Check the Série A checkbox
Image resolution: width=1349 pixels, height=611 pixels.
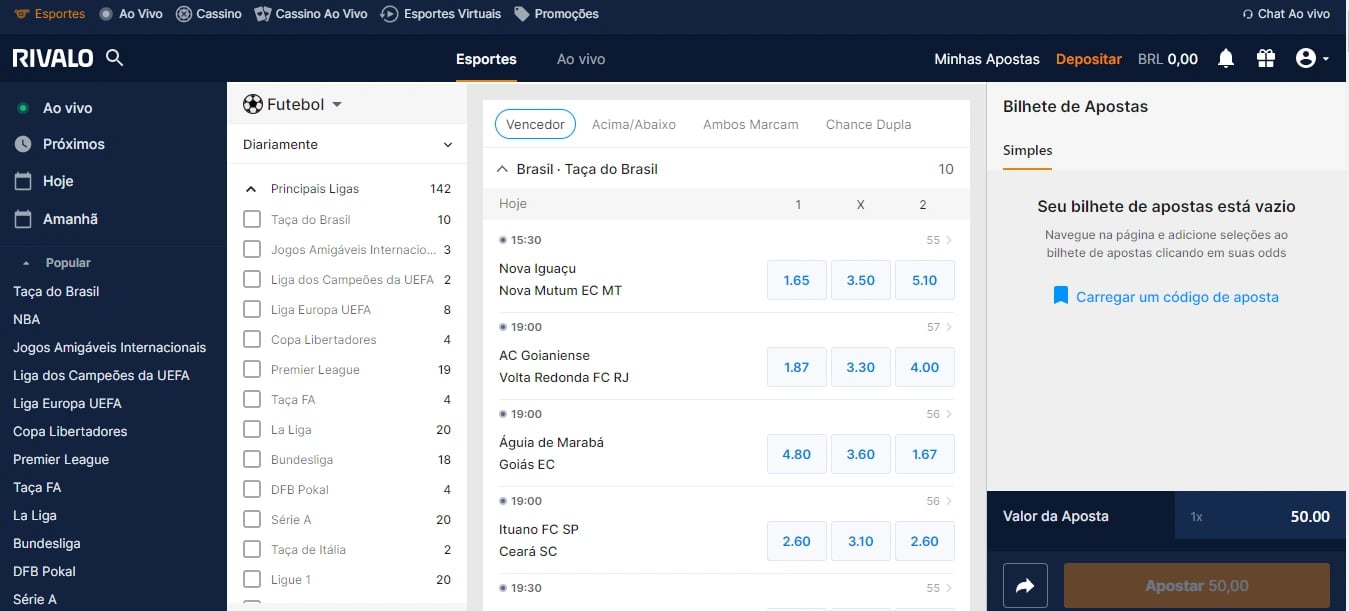click(252, 519)
